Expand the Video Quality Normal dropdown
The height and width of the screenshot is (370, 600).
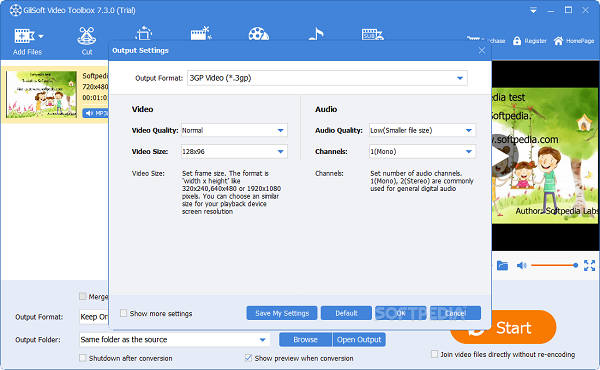pyautogui.click(x=280, y=130)
